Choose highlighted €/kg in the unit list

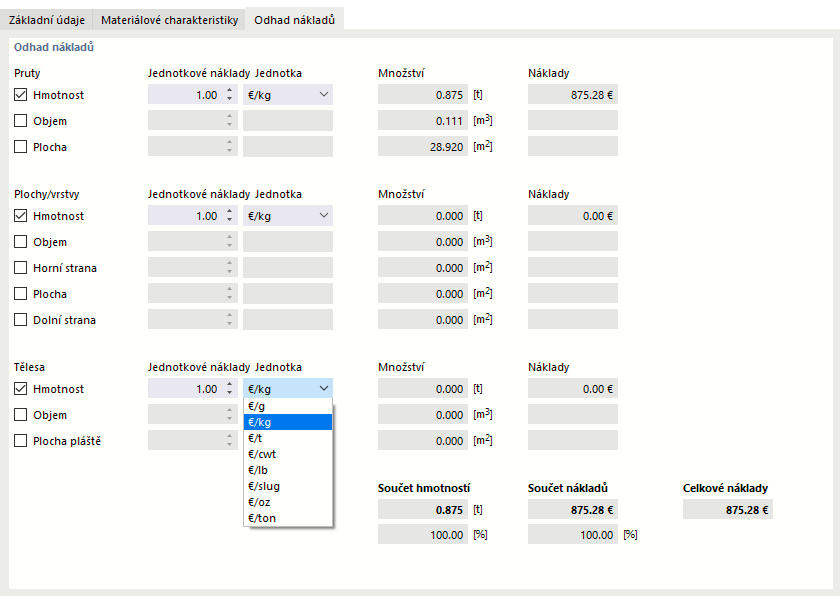[x=288, y=422]
